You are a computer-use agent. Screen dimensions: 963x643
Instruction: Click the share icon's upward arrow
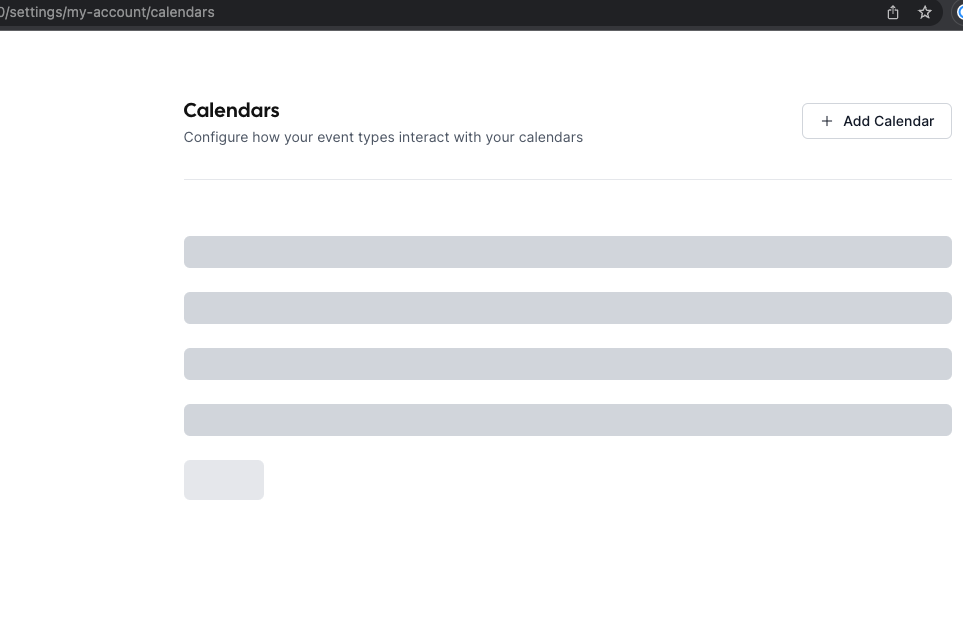(893, 10)
